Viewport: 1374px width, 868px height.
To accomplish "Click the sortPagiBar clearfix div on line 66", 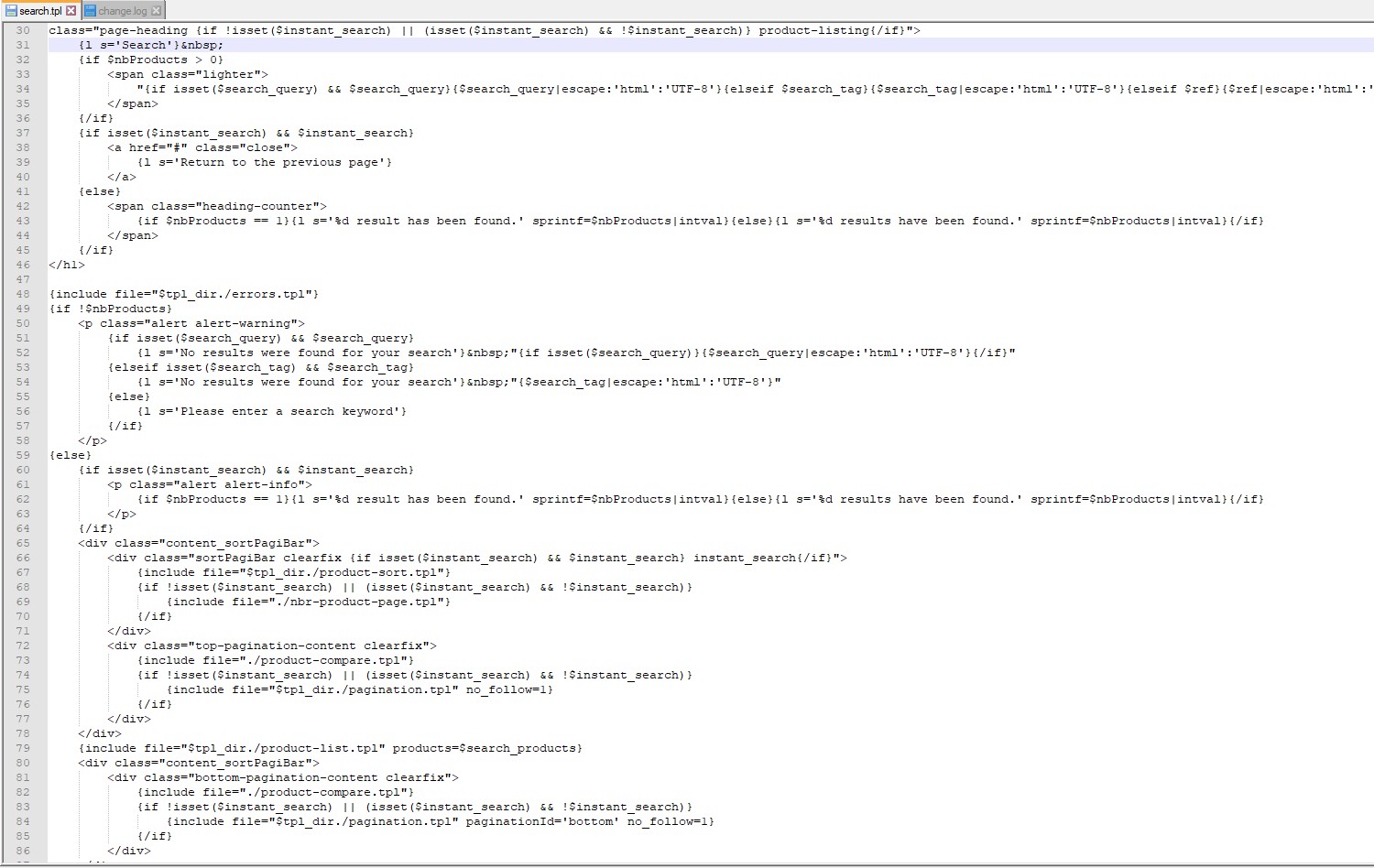I will (477, 558).
